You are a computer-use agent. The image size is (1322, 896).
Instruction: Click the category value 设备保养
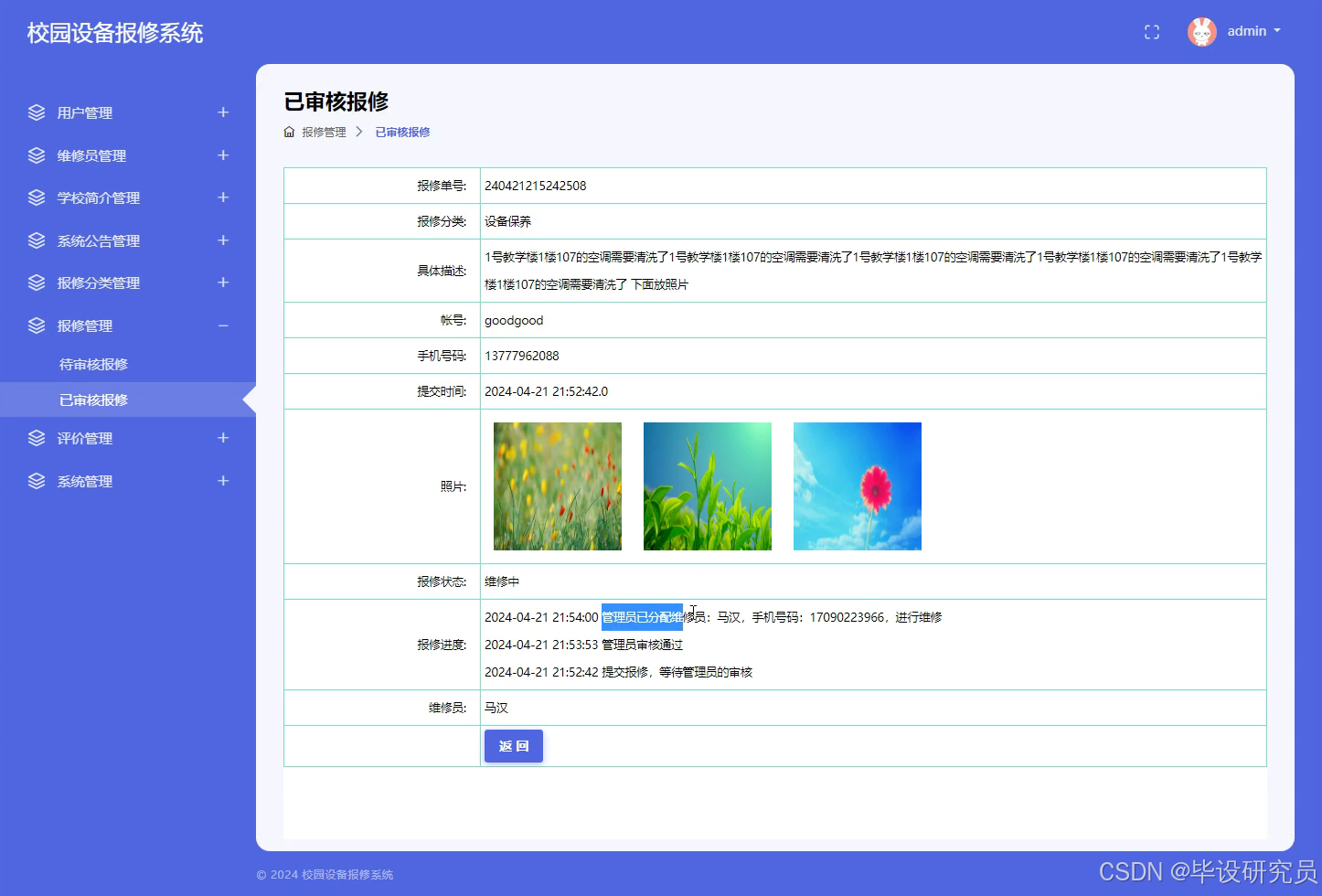507,221
